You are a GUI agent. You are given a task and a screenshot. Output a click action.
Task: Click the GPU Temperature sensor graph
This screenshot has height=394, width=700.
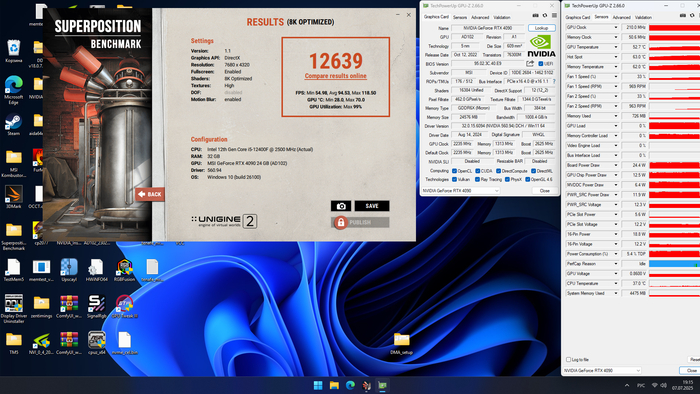tap(674, 47)
